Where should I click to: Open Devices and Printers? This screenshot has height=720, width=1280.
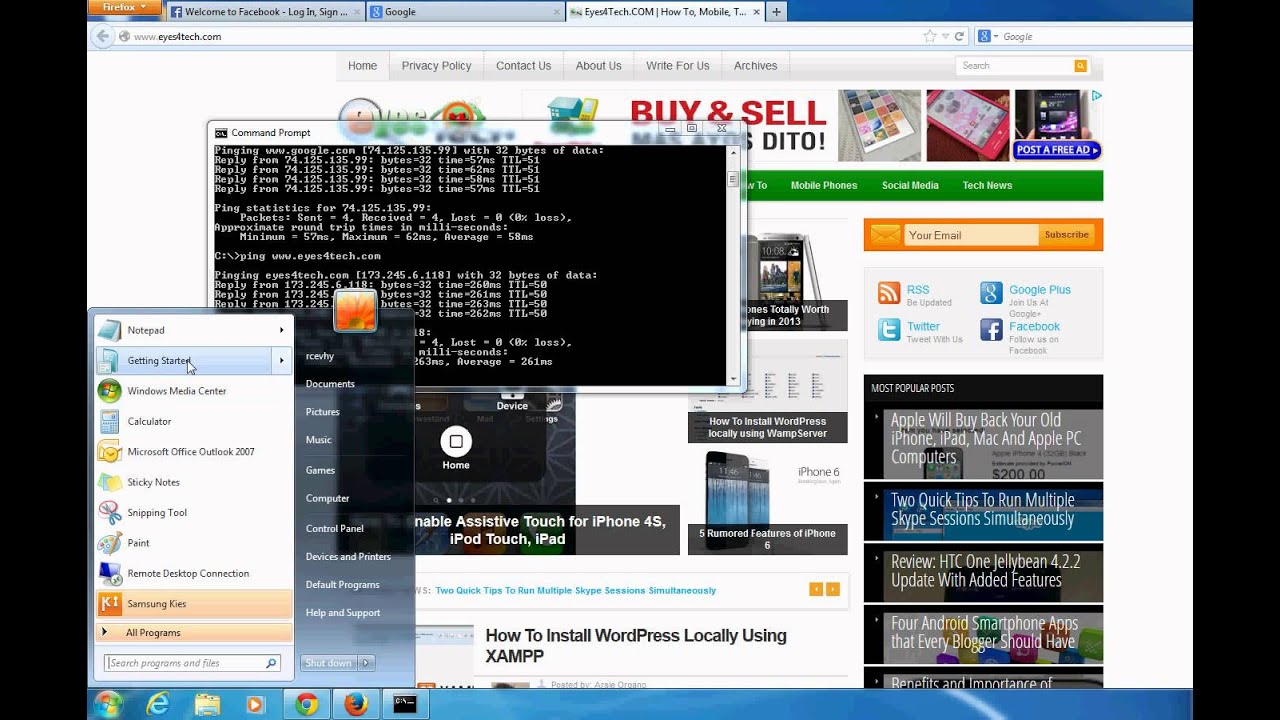(x=348, y=556)
